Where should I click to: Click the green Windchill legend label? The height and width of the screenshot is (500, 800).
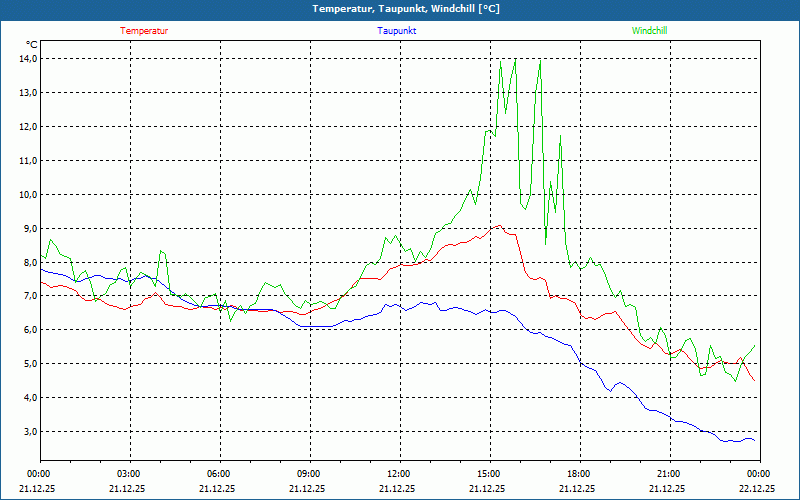(x=649, y=31)
